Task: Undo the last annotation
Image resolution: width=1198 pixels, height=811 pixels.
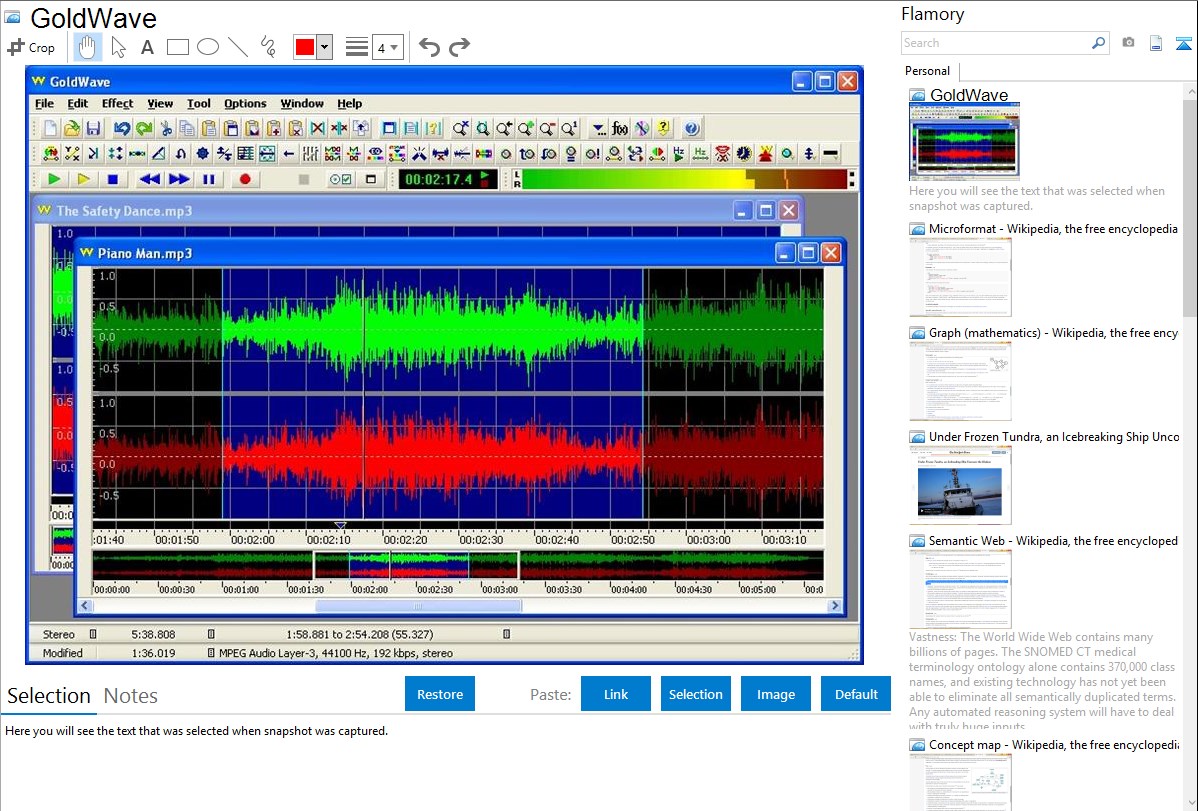Action: (x=429, y=47)
